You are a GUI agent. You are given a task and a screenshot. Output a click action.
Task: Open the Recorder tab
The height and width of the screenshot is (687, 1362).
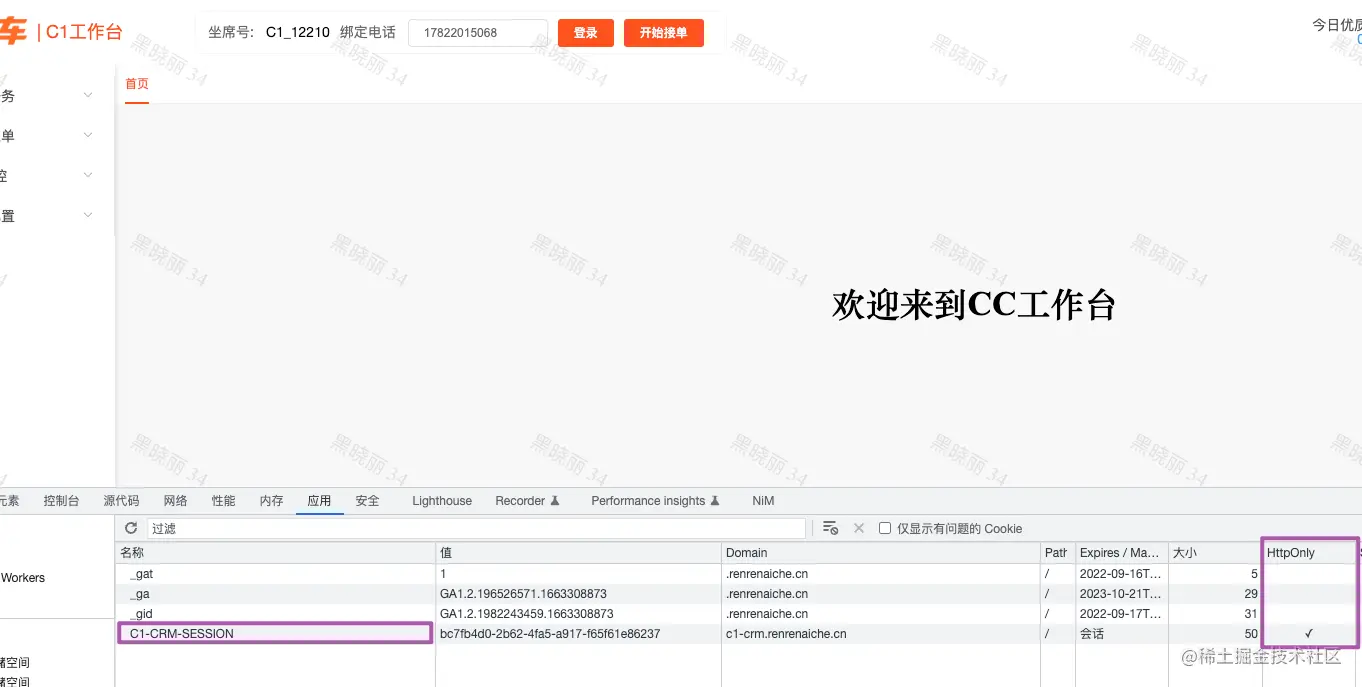(527, 501)
